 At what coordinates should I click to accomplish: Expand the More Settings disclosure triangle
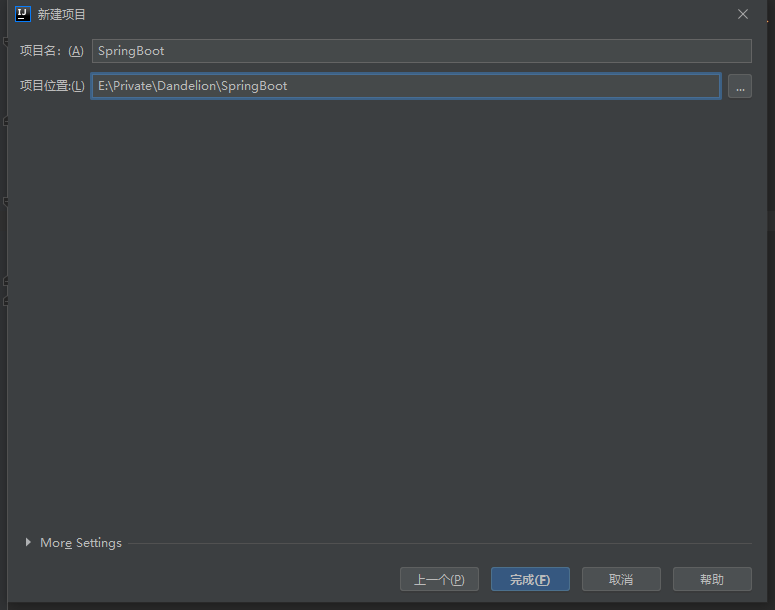28,543
